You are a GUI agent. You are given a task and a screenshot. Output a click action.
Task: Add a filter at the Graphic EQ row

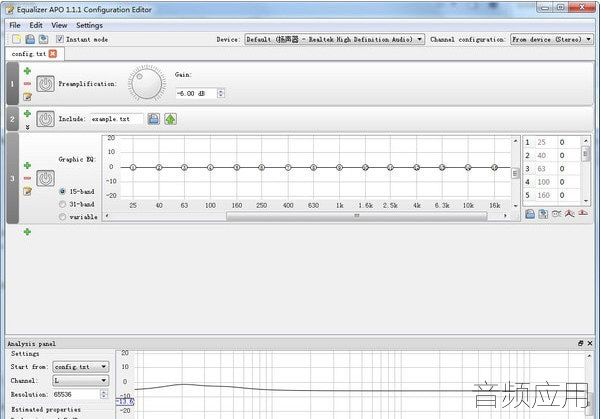27,166
